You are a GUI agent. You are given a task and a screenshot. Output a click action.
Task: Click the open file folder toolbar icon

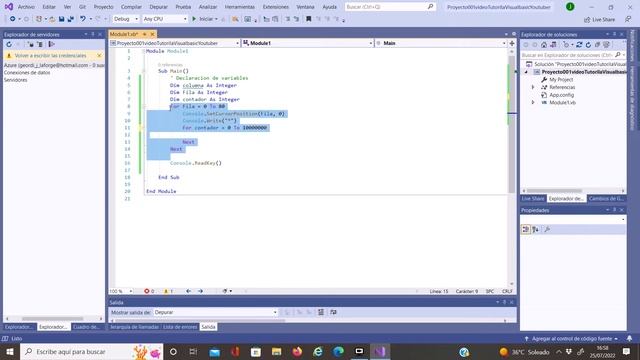click(52, 19)
